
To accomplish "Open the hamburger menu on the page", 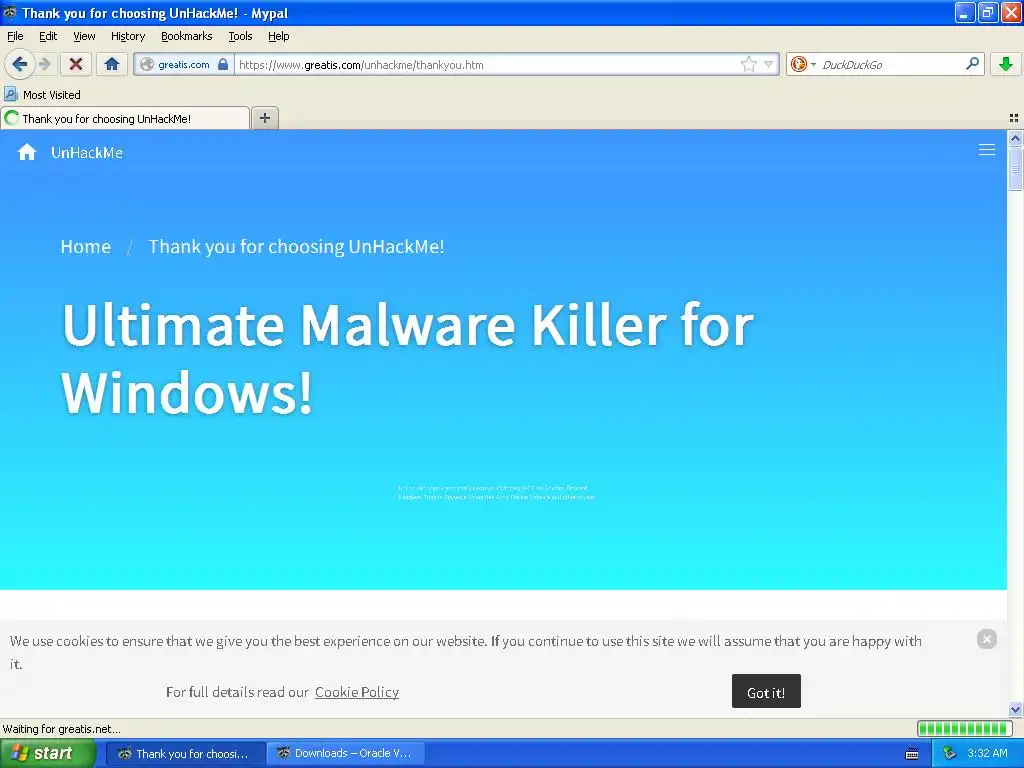I will 987,150.
